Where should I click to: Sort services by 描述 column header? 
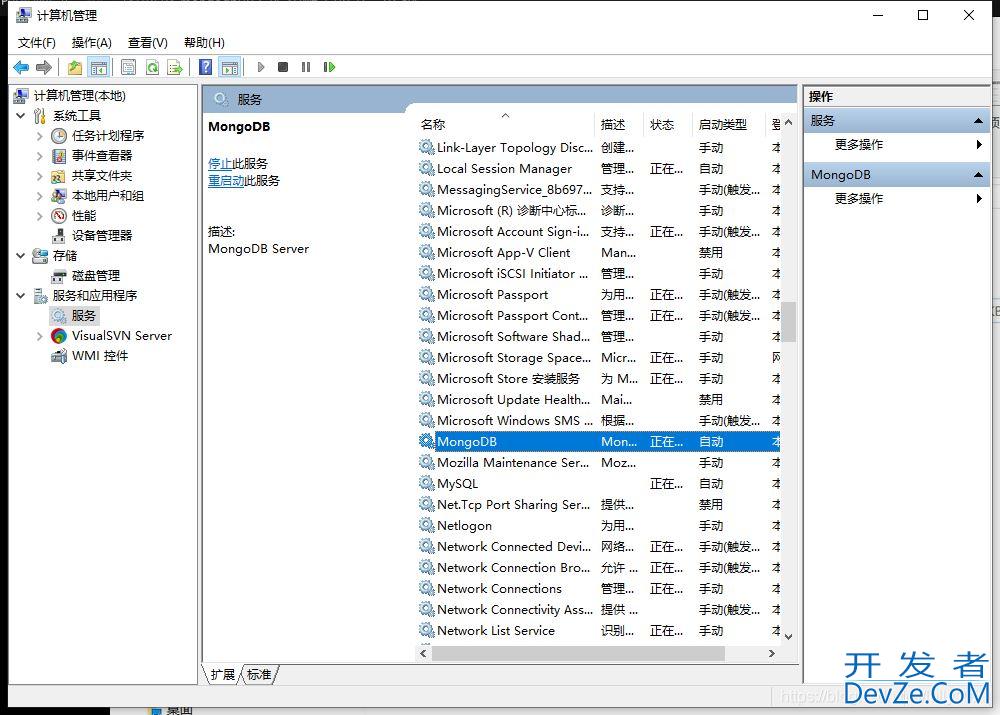pyautogui.click(x=620, y=124)
